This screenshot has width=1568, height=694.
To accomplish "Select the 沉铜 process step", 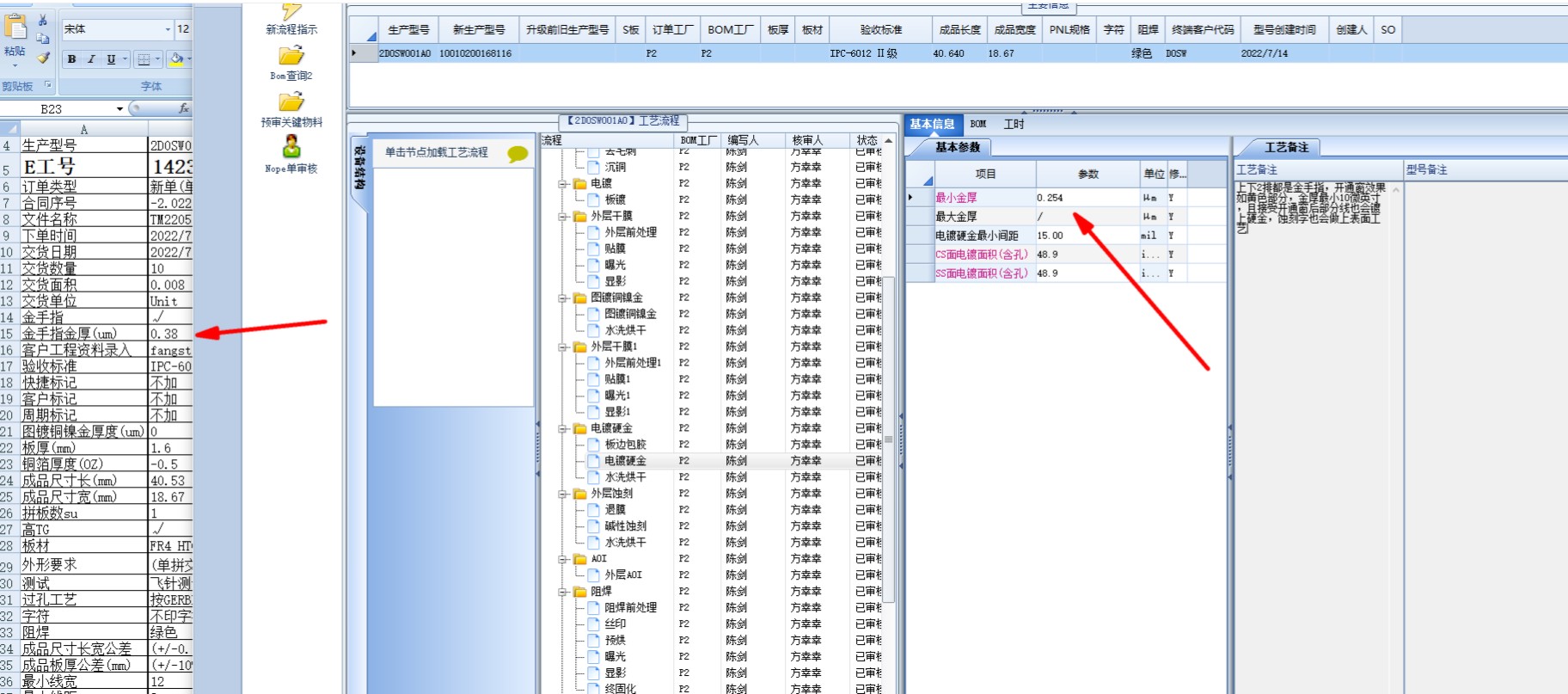I will point(616,167).
